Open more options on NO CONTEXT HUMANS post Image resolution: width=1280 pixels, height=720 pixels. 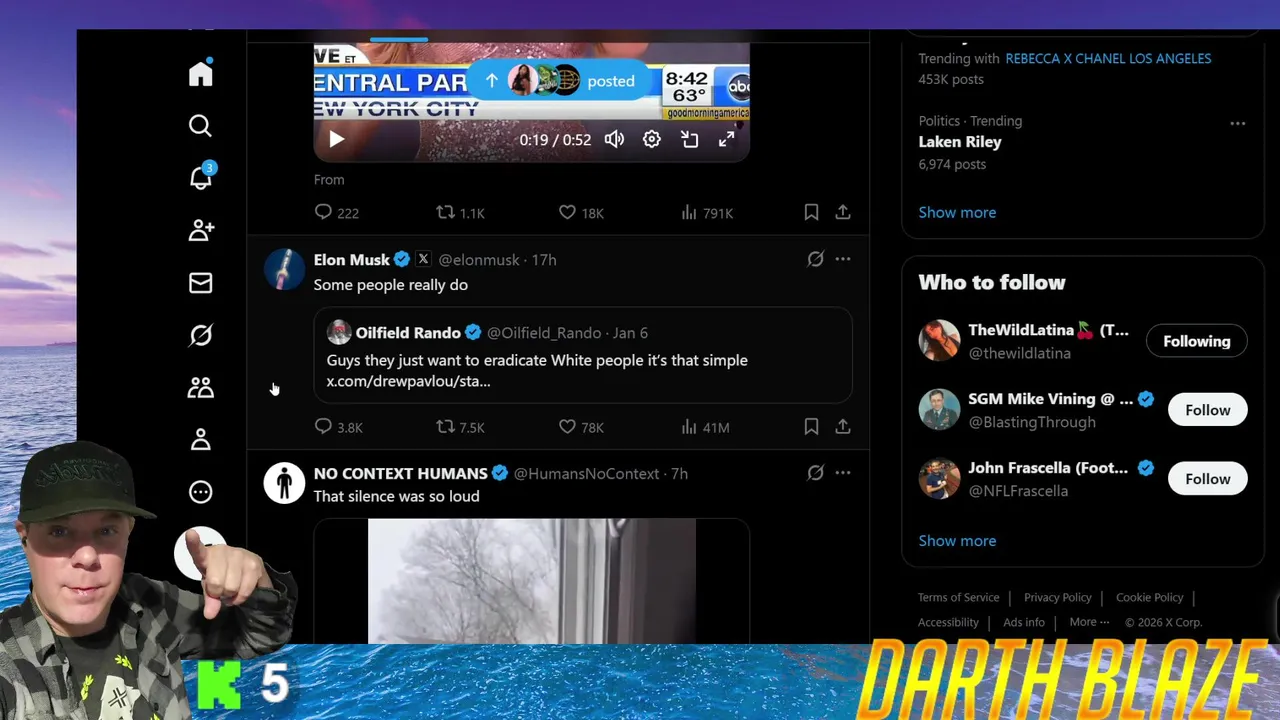[843, 473]
